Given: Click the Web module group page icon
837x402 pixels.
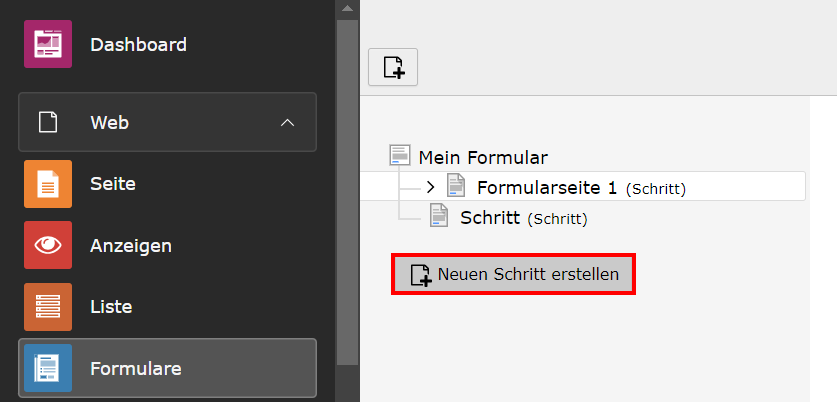Looking at the screenshot, I should [x=48, y=123].
